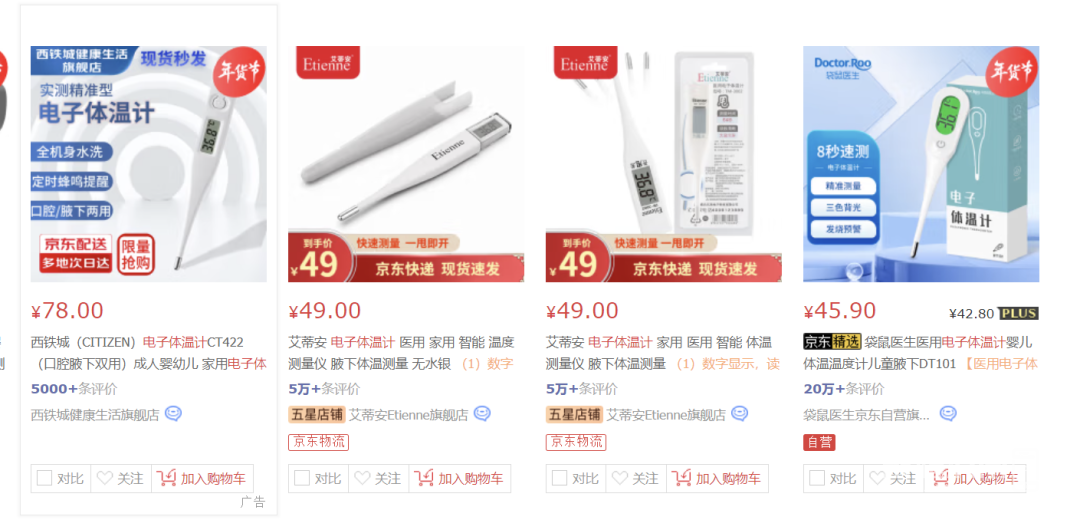Open 西铁城（CITIZEN）电子体温计CT422 product title
The width and height of the screenshot is (1080, 520).
pyautogui.click(x=149, y=353)
